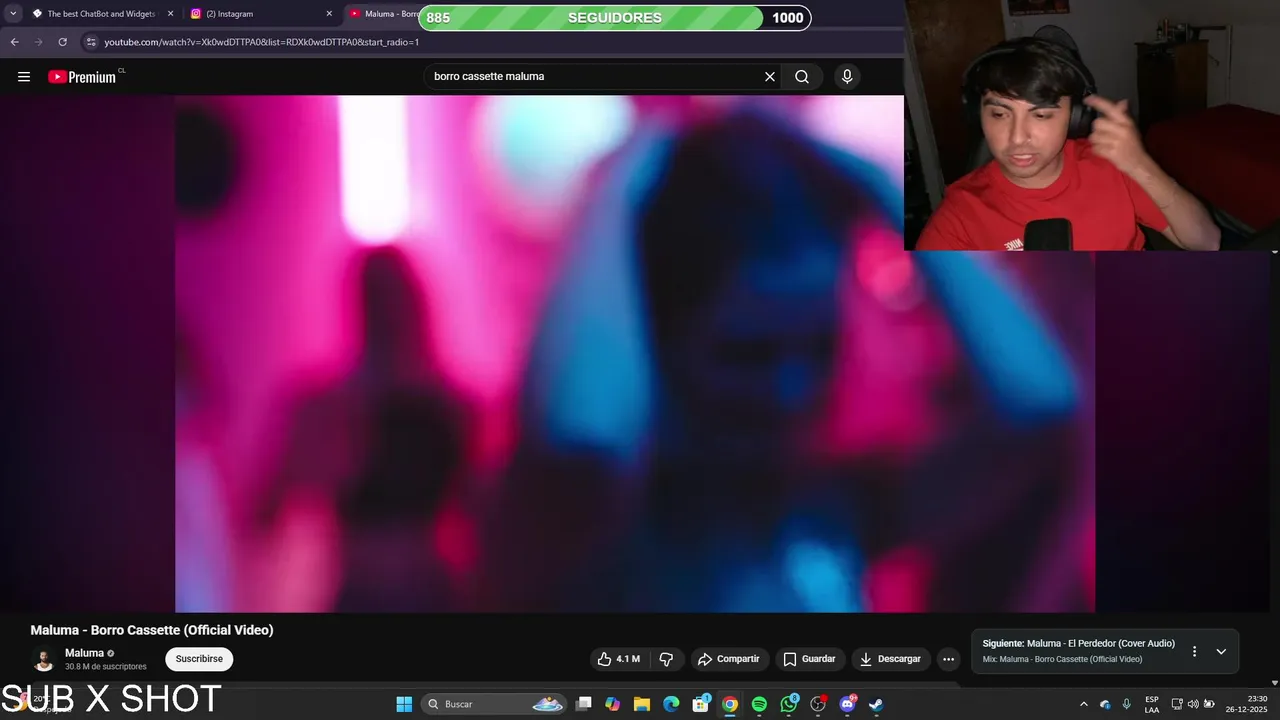Open the Windows Start menu
Image resolution: width=1280 pixels, height=720 pixels.
pos(404,704)
